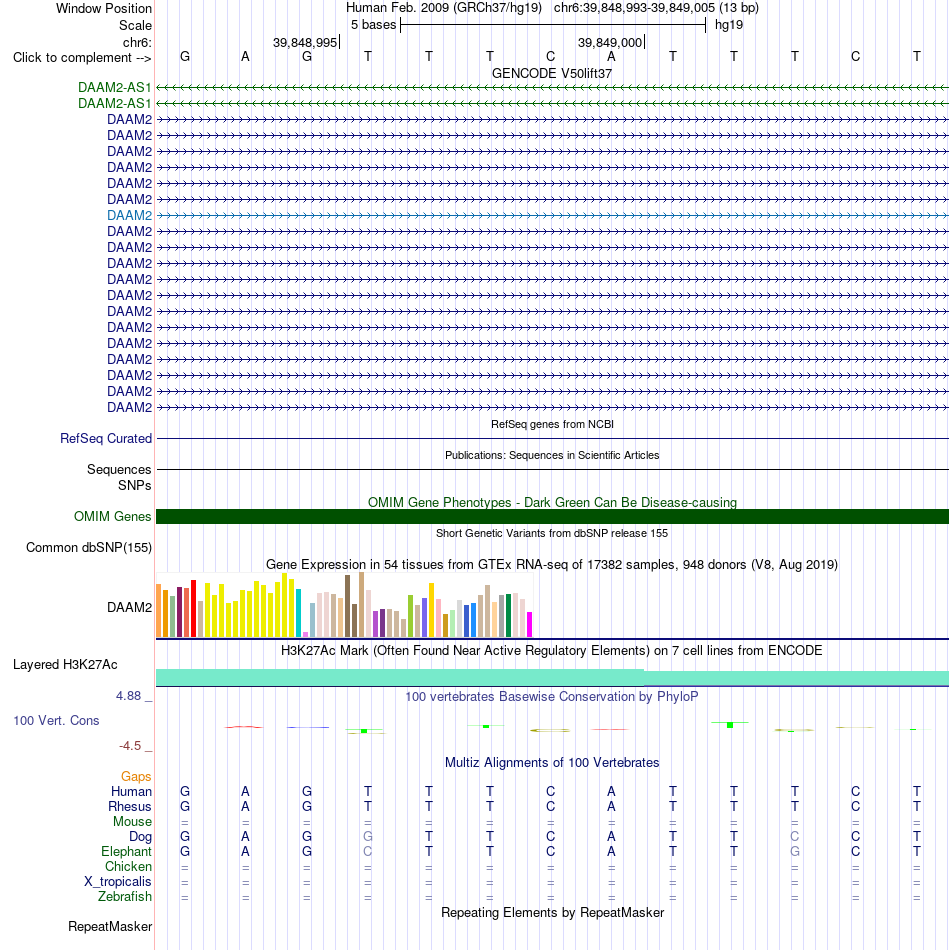Click the turquoise Layered H3K27Ac signal bar

pyautogui.click(x=552, y=677)
